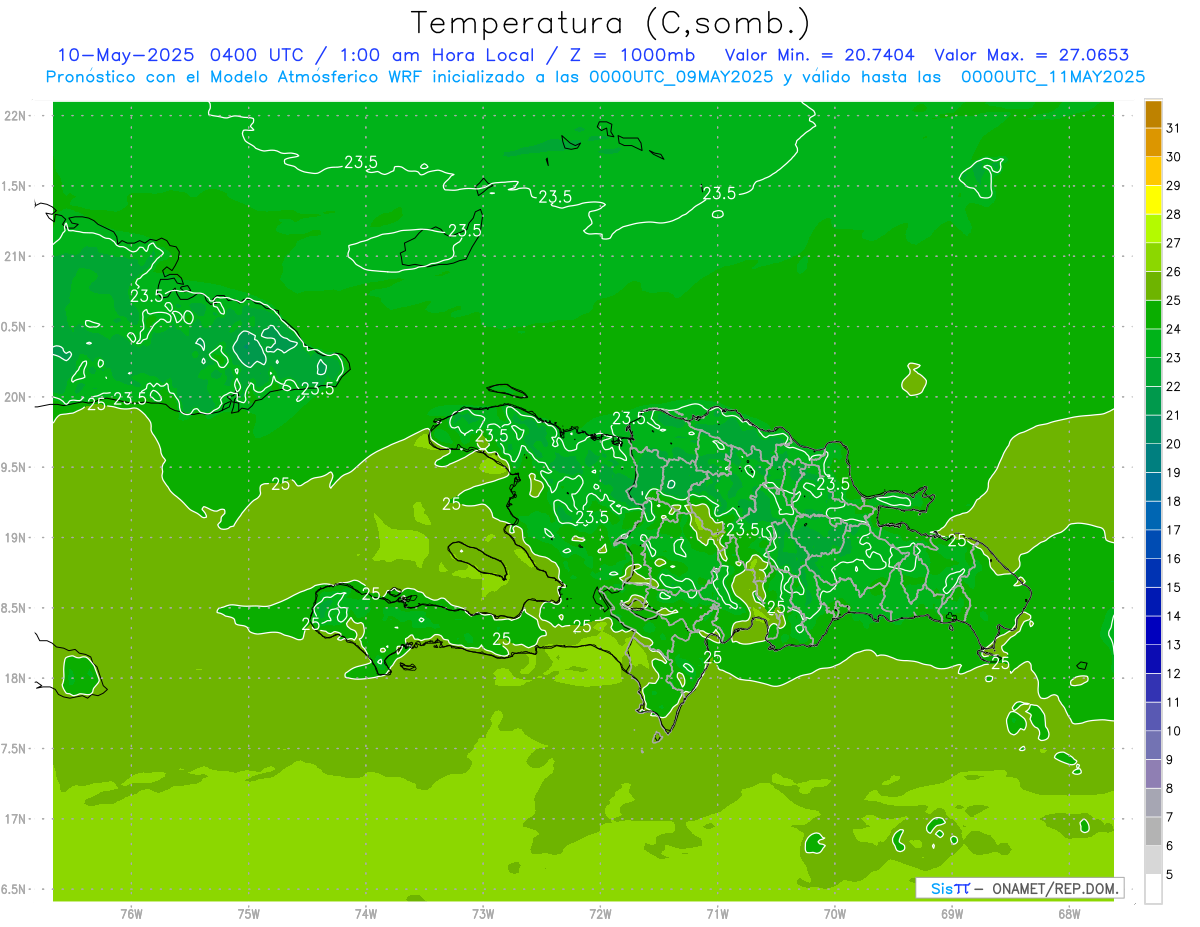Viewport: 1200px width, 927px height.
Task: Click the white bottom swatch of color bar
Action: point(1153,889)
